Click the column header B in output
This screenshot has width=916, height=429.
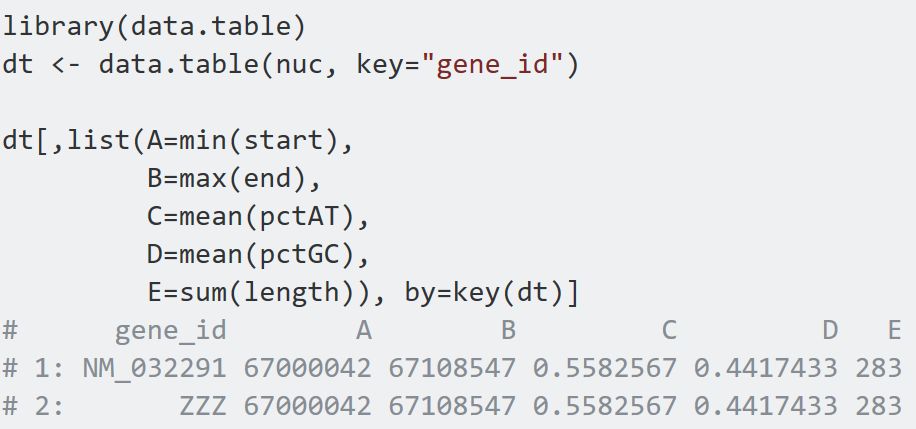pos(508,331)
